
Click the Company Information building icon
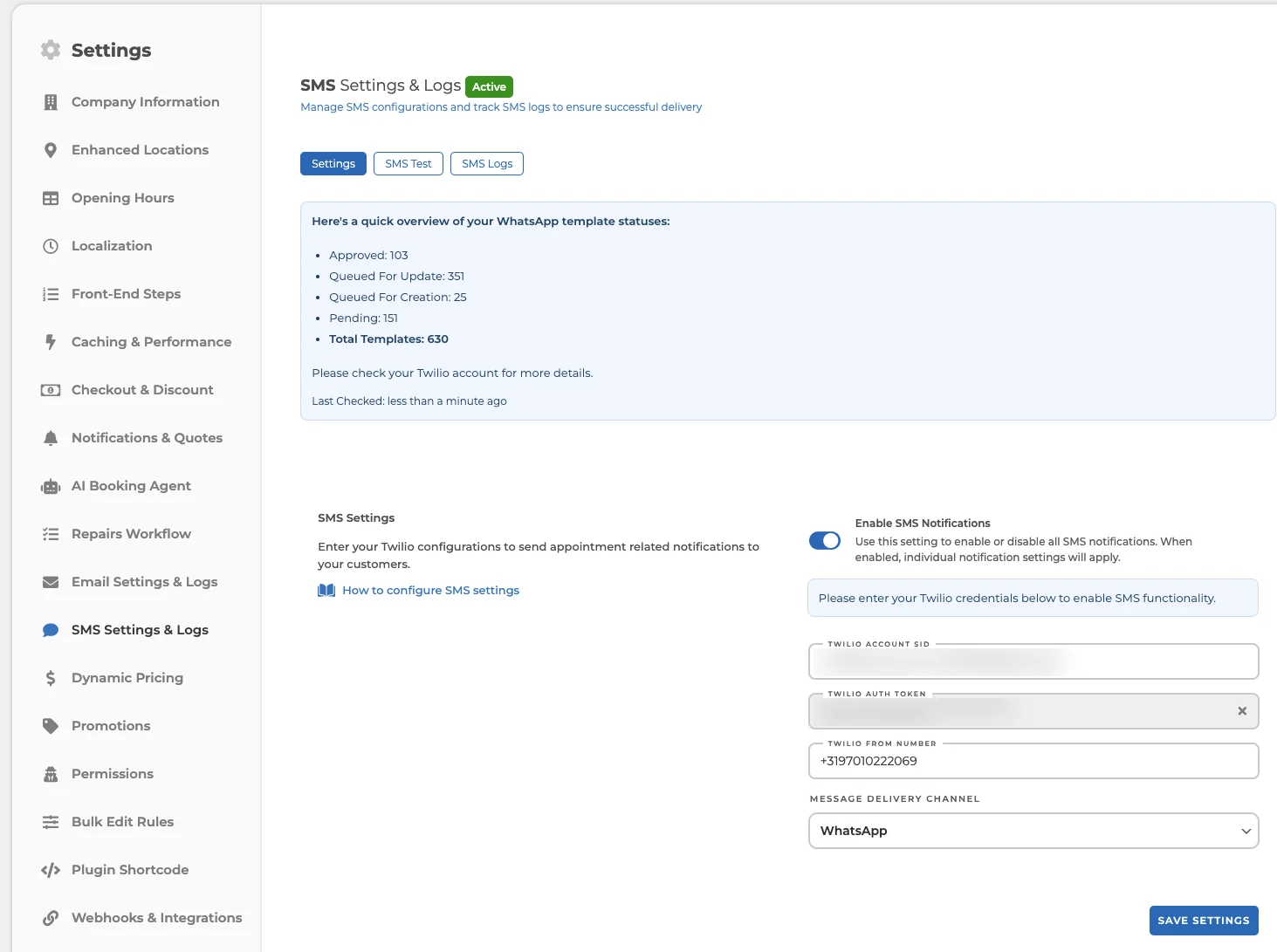[x=51, y=102]
